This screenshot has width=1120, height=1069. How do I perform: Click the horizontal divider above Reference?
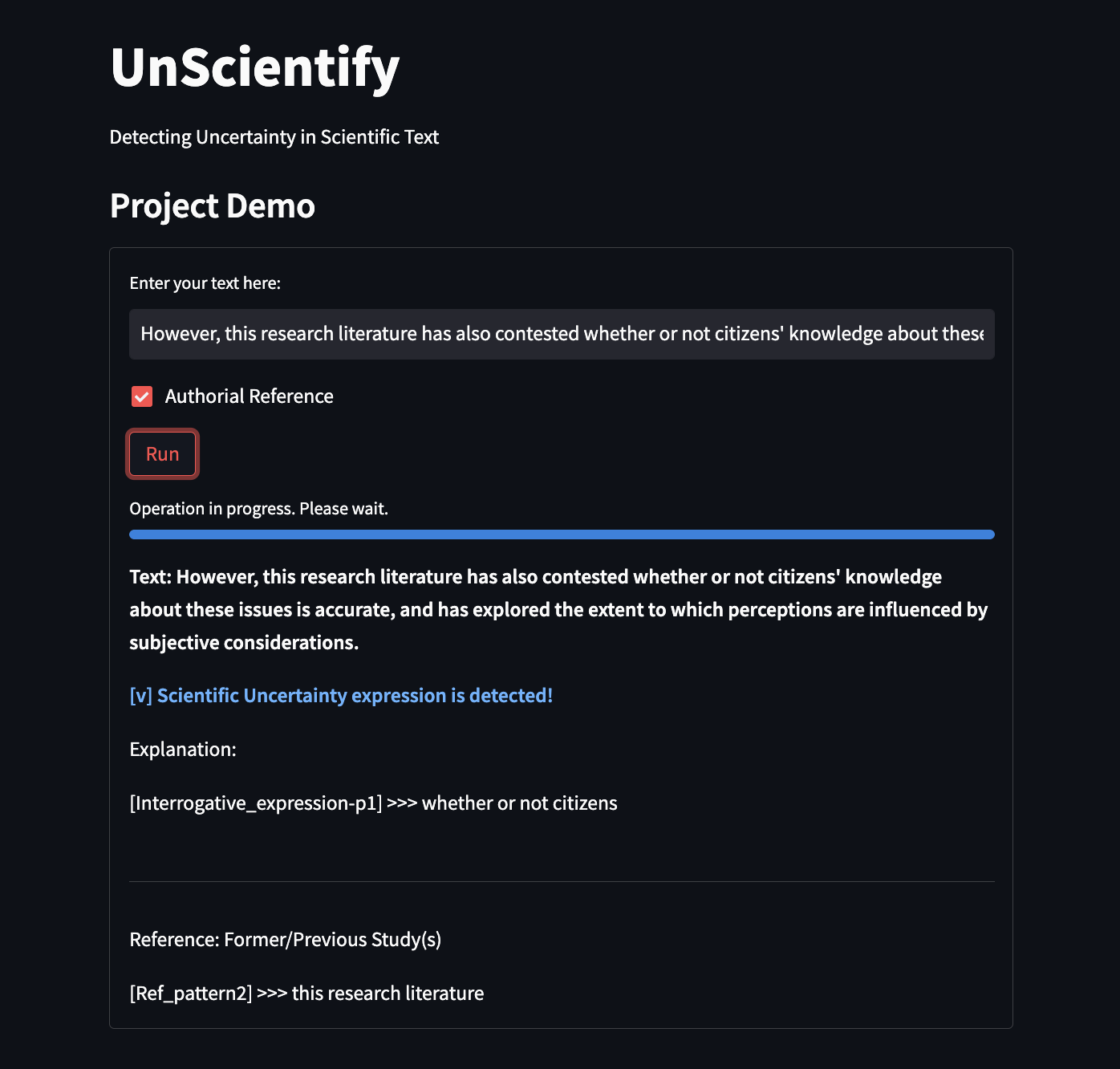tap(562, 882)
